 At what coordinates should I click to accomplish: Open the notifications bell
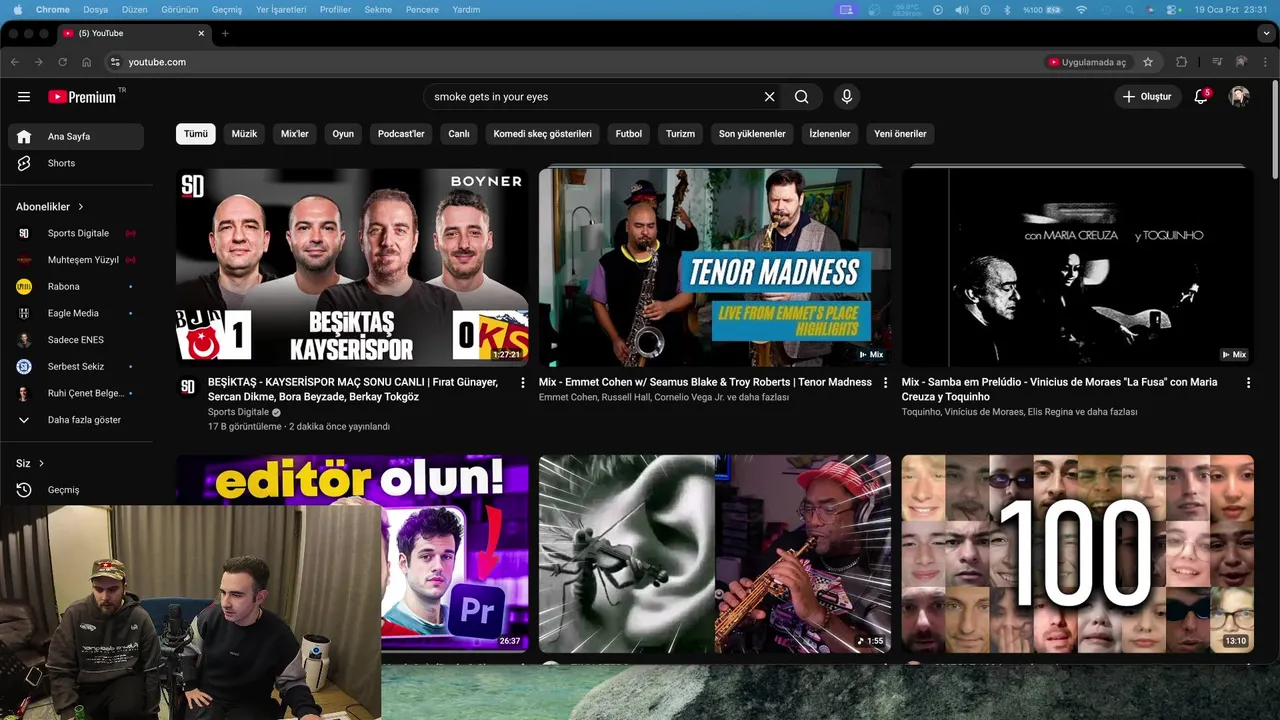click(x=1201, y=97)
